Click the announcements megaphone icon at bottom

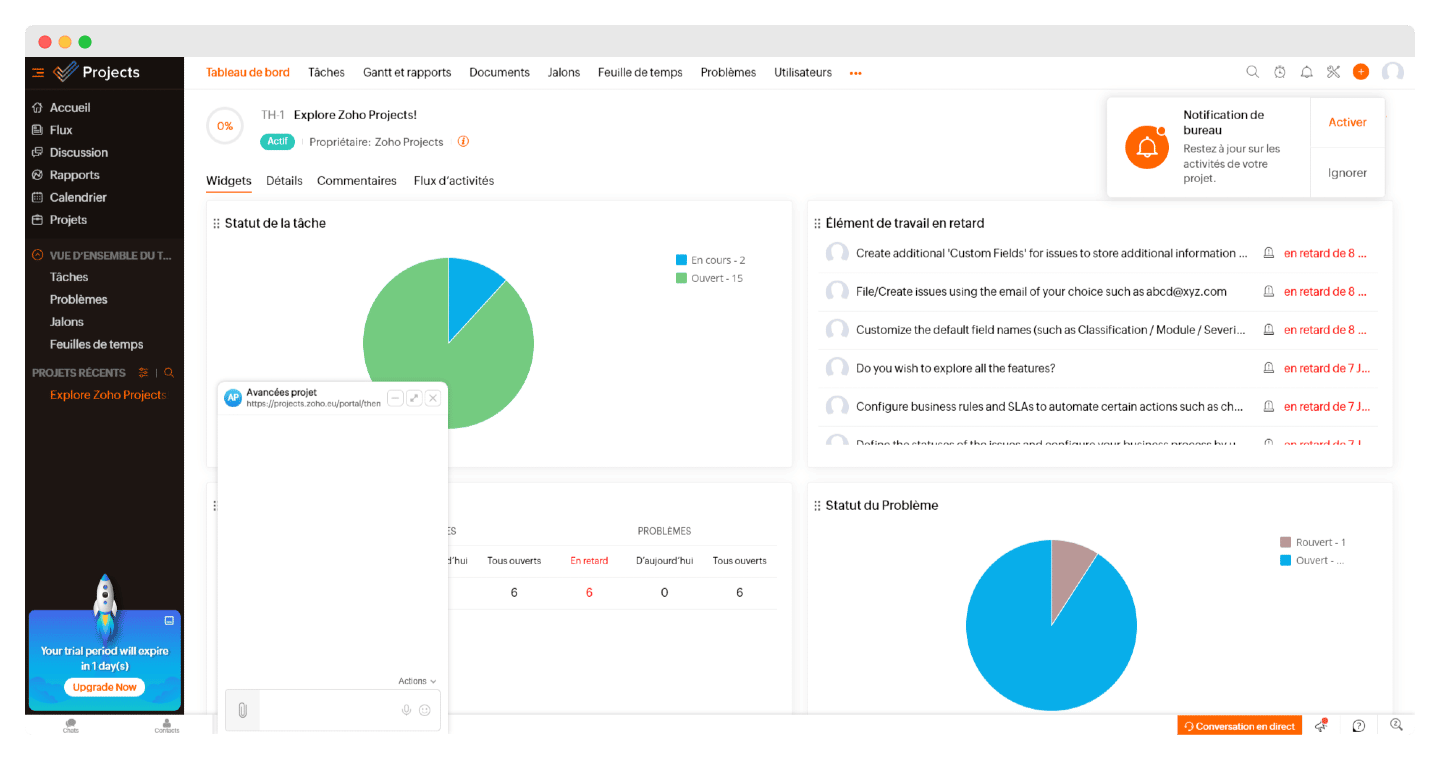coord(1321,726)
